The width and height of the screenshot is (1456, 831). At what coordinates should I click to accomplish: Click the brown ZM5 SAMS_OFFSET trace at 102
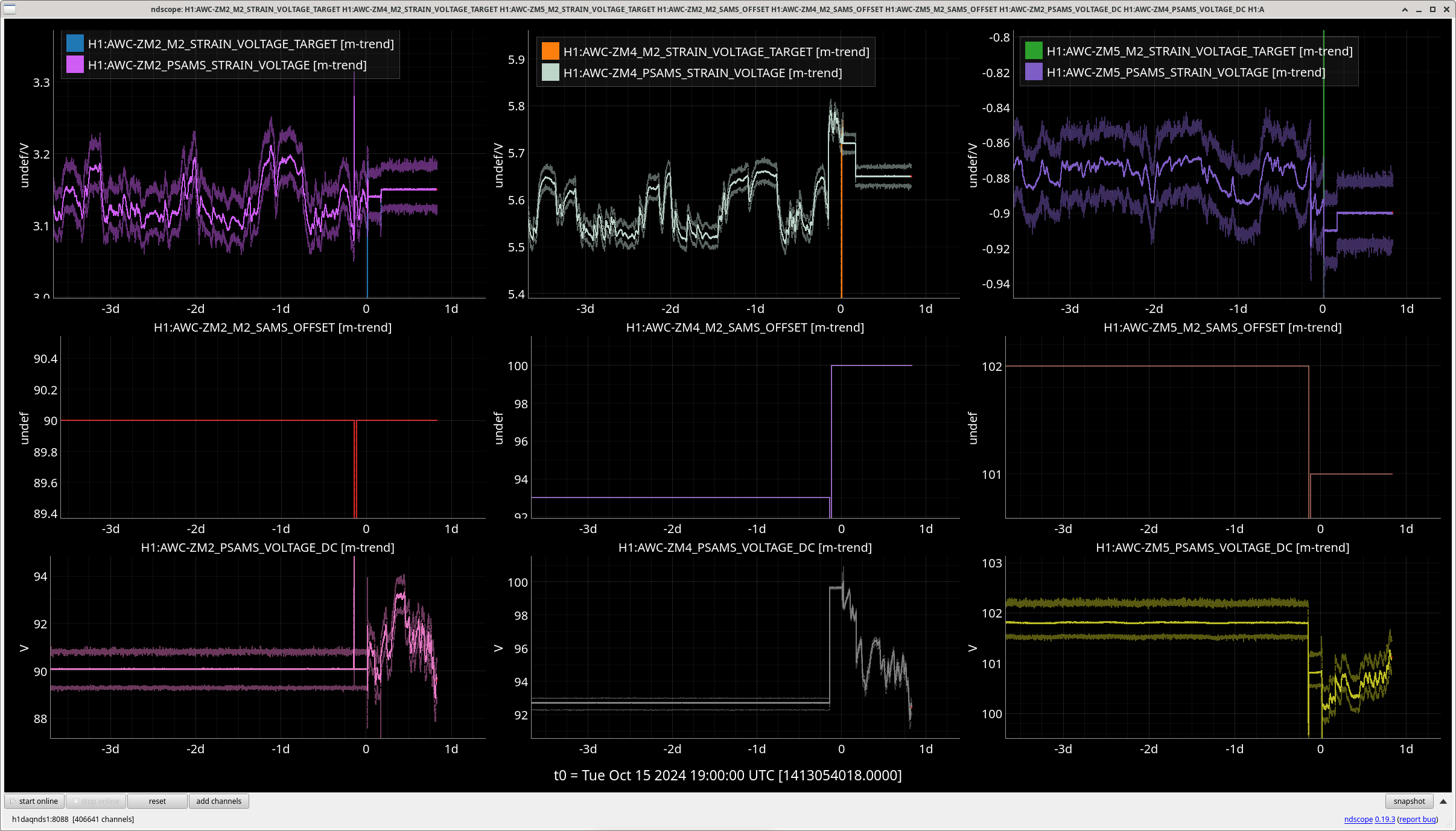click(x=1157, y=366)
